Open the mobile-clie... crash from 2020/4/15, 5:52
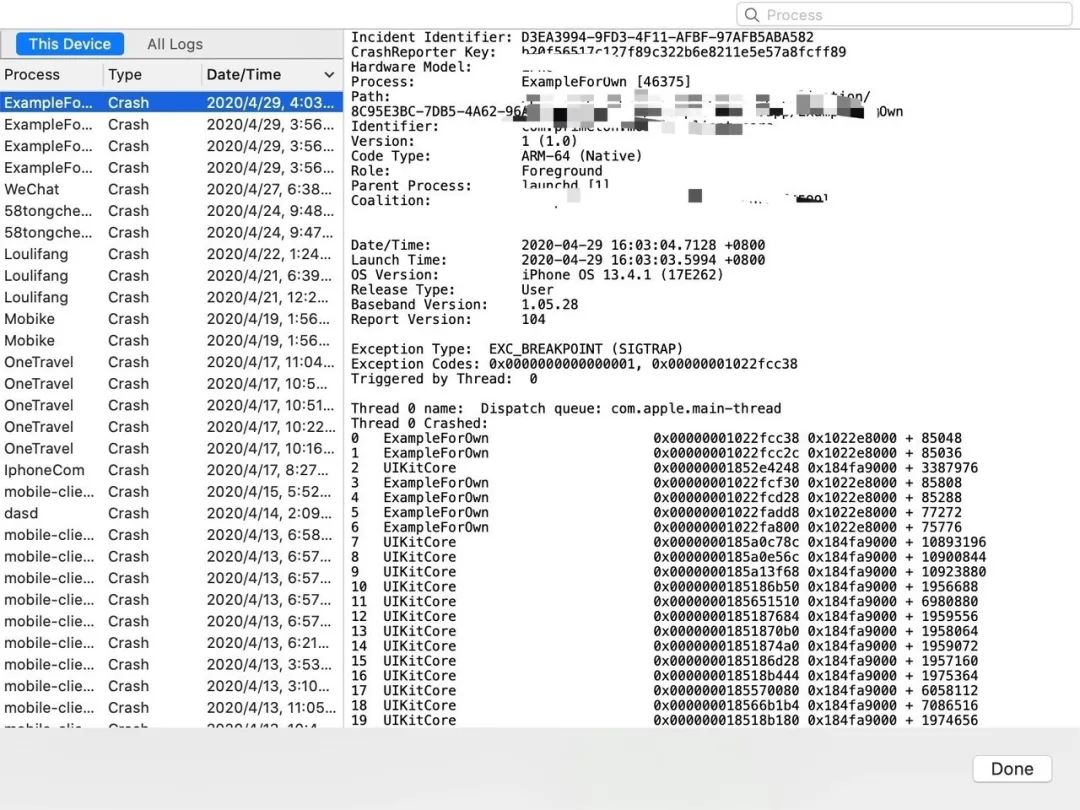 click(x=172, y=492)
